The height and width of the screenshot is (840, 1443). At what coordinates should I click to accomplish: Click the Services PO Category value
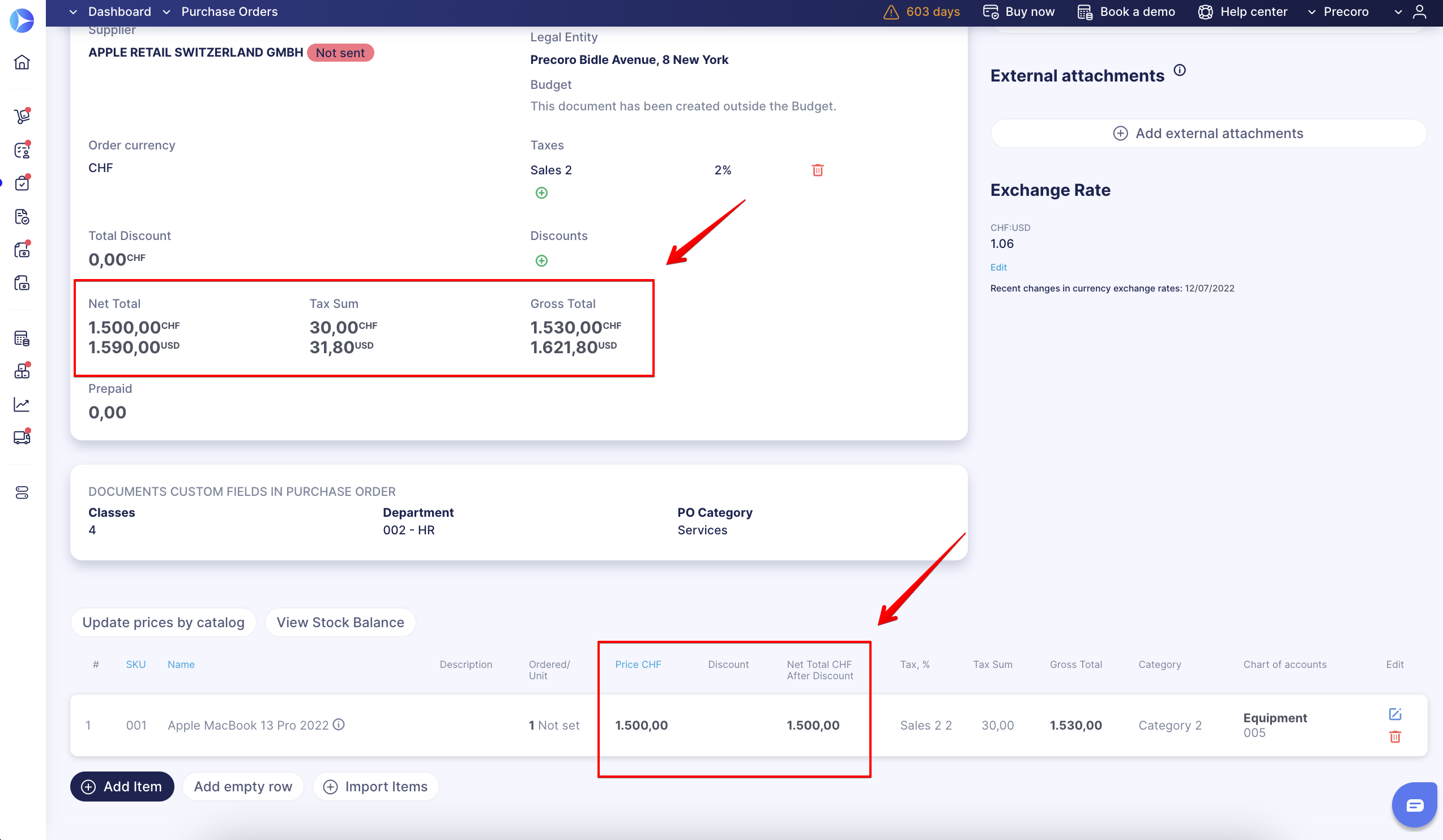pos(702,530)
